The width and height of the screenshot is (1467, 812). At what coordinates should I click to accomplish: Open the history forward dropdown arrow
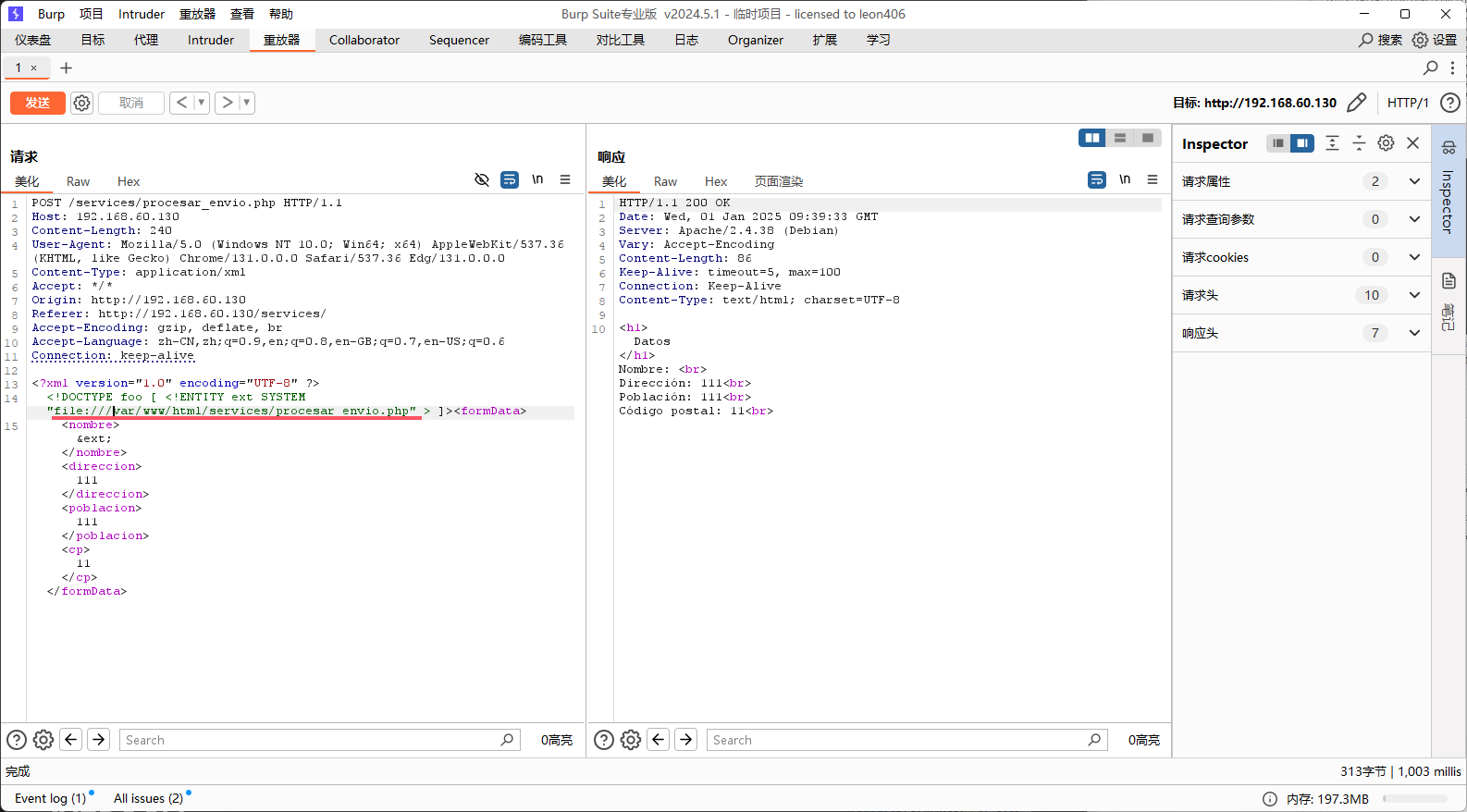point(246,103)
